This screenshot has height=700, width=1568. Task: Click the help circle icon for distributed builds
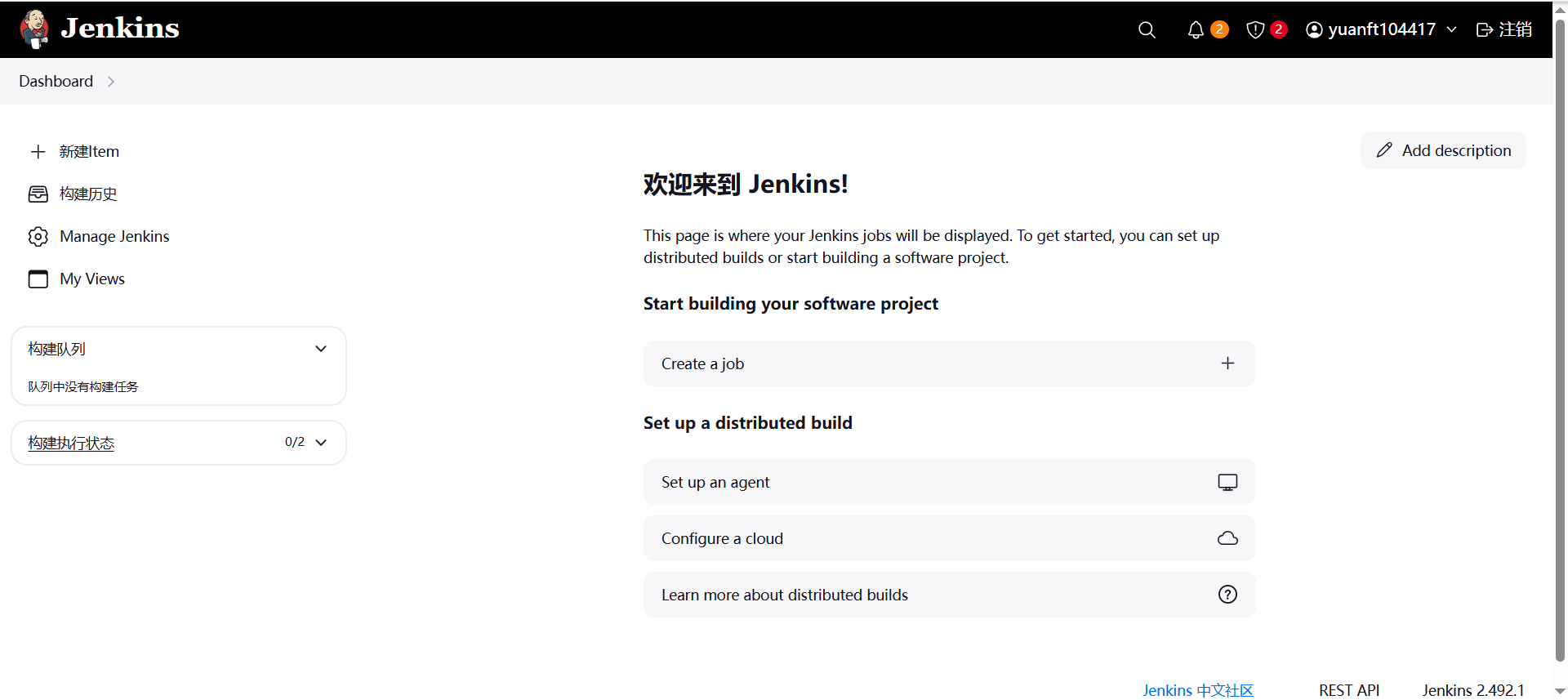pyautogui.click(x=1227, y=595)
